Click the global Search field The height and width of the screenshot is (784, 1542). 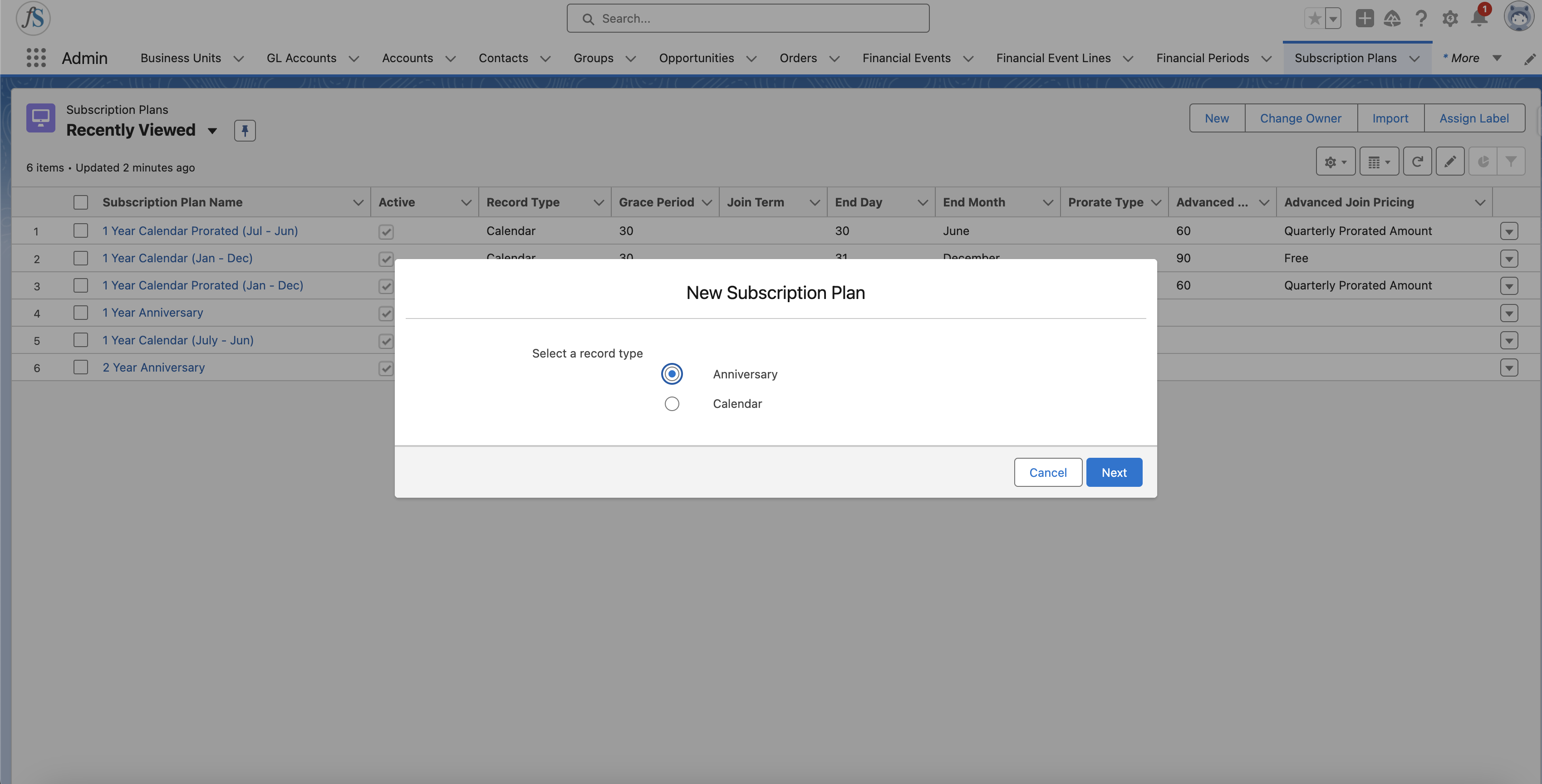(748, 19)
